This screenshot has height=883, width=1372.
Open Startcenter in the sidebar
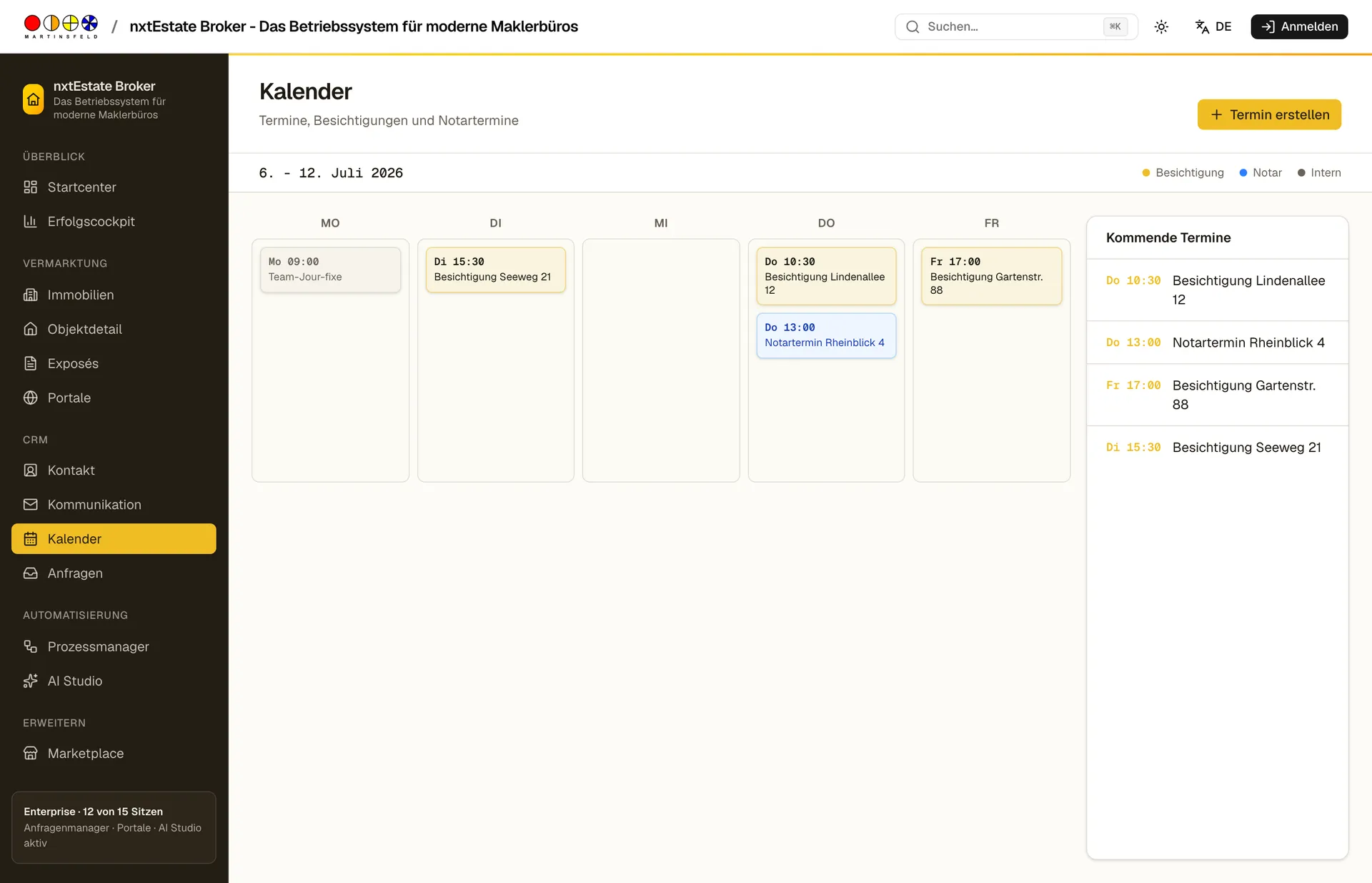pos(114,187)
